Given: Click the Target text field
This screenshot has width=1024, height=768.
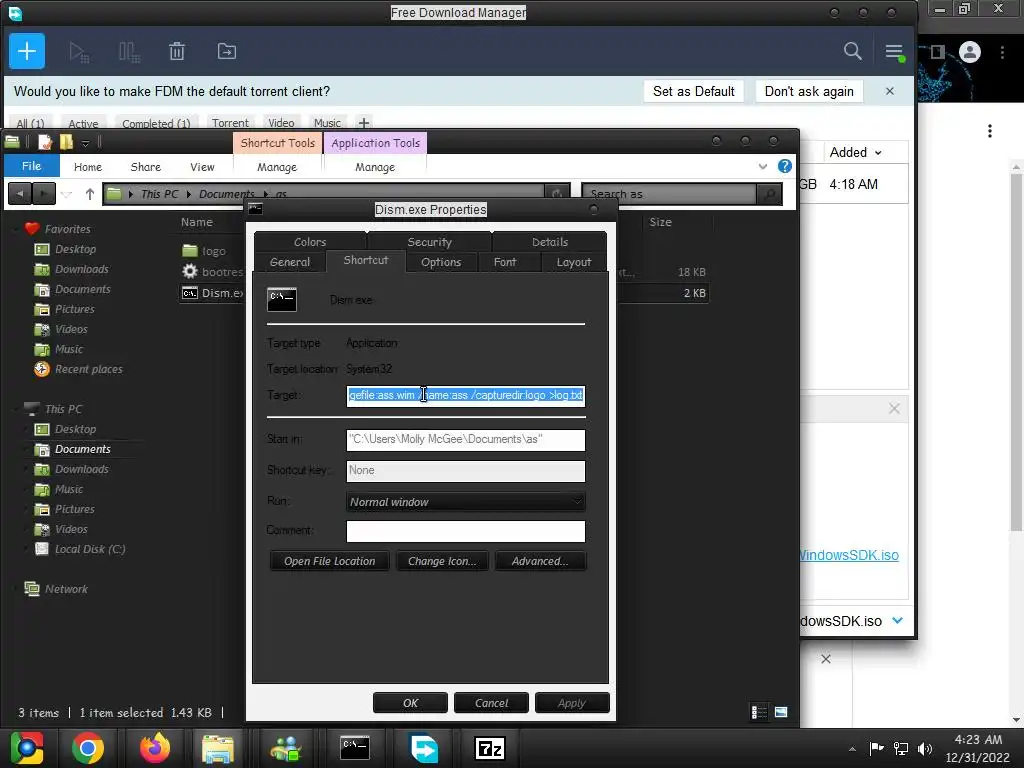Looking at the screenshot, I should pos(466,395).
